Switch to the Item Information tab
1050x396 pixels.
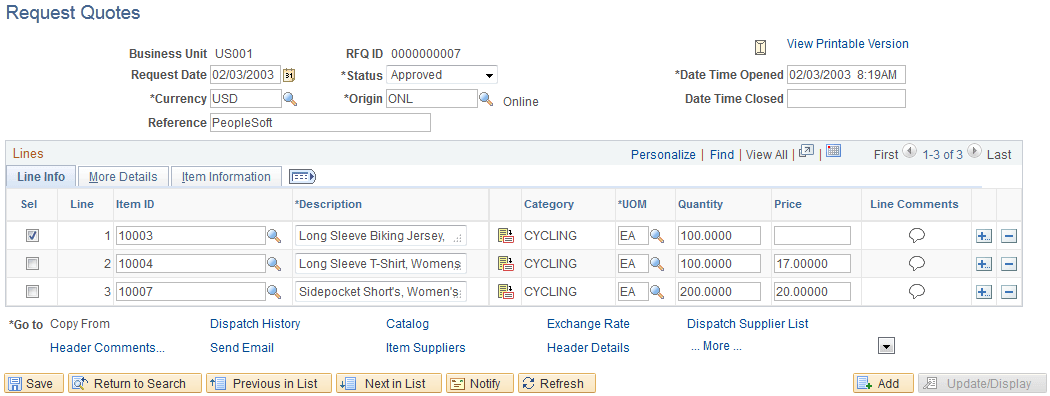[226, 177]
